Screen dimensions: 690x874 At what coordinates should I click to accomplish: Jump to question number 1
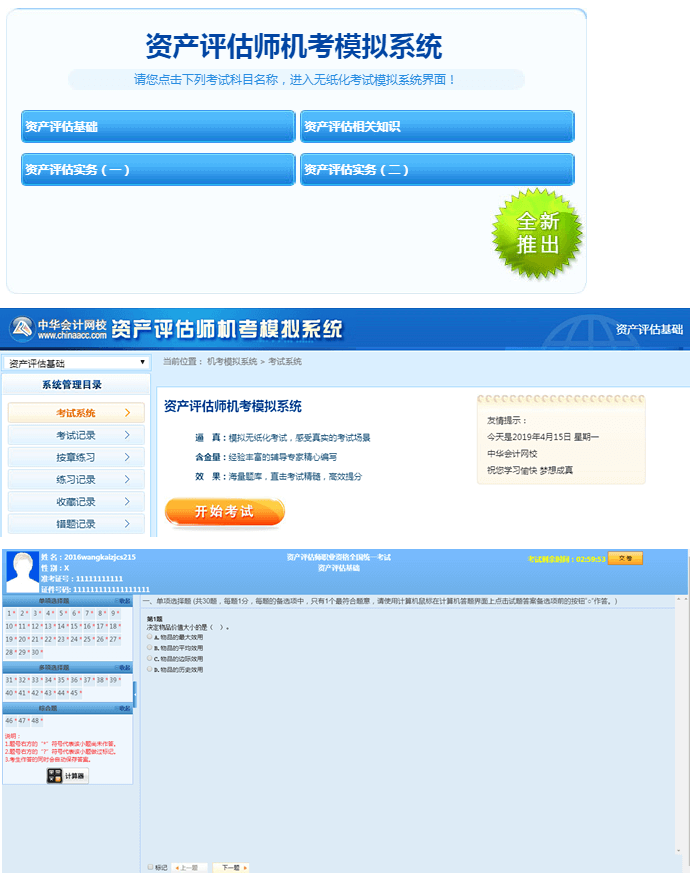click(11, 613)
